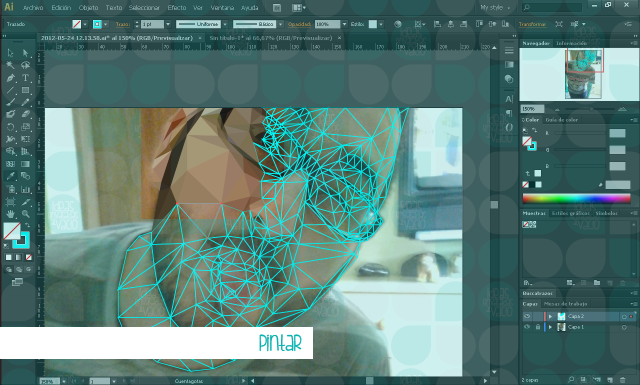Unlock the Capa 1 layer
Screen dimensions: 640x385
click(538, 327)
